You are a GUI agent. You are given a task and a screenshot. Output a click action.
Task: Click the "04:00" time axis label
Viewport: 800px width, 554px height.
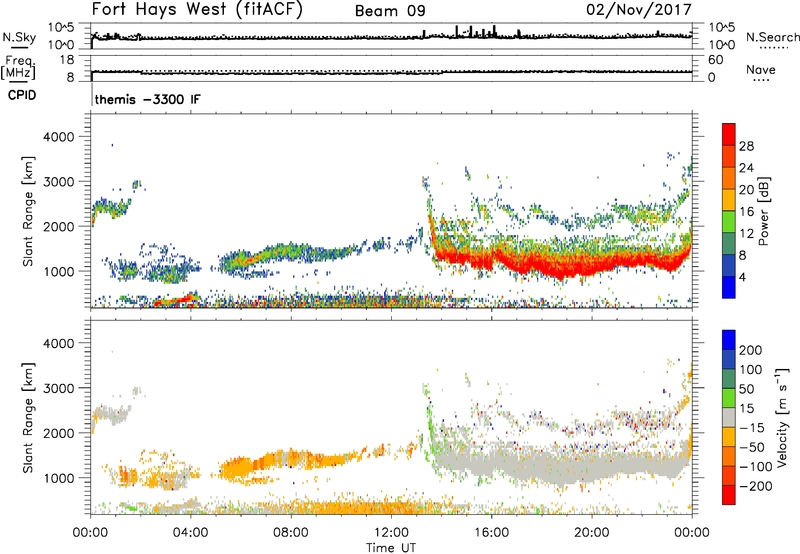coord(190,533)
